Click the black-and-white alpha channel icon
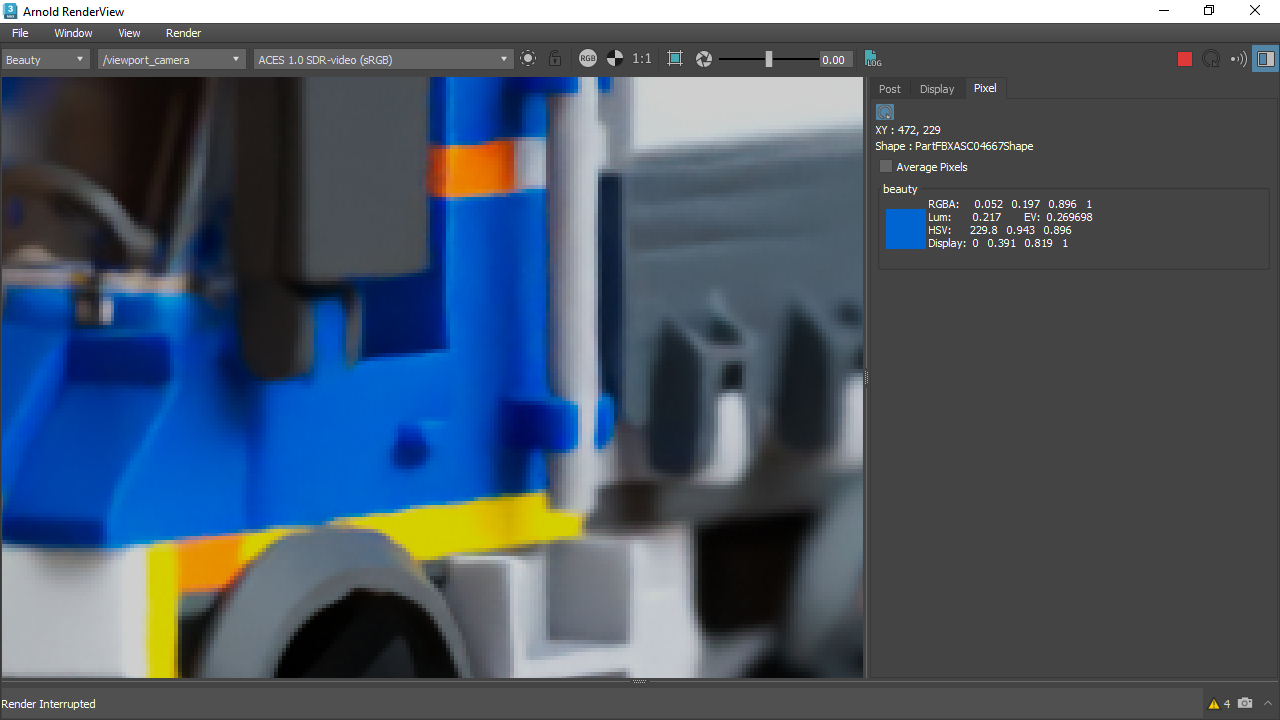Screen dimensions: 1280x720 [x=615, y=59]
